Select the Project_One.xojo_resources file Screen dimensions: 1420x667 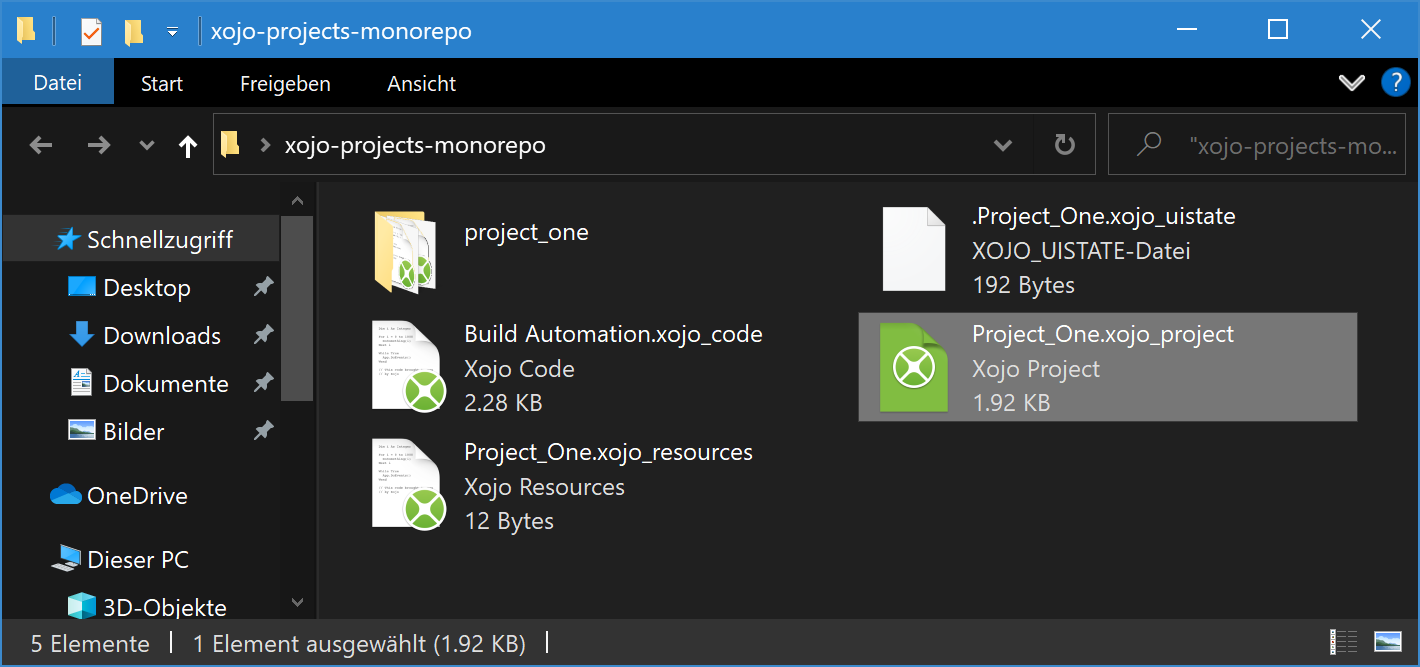click(607, 451)
